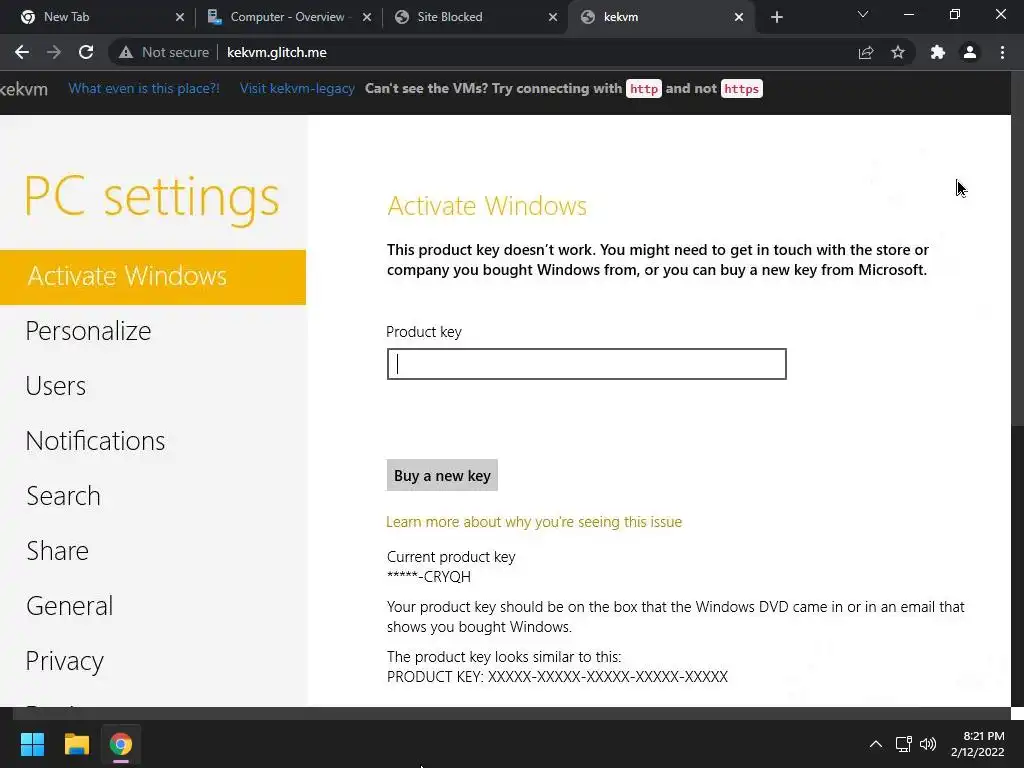Open the Windows Start menu
1024x768 pixels.
(32, 744)
